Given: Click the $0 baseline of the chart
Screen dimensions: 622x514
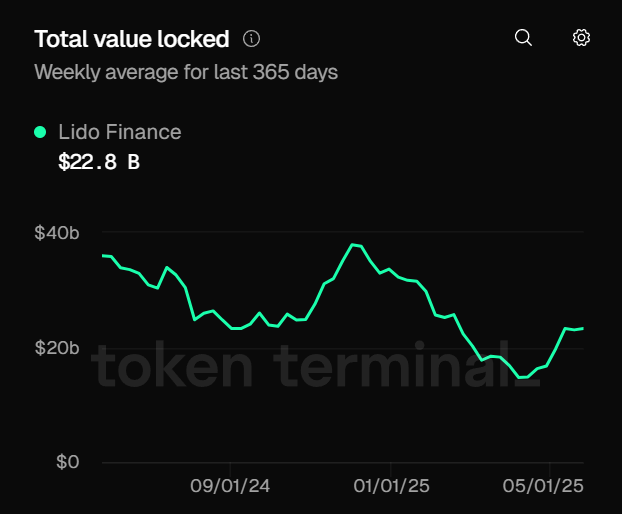Looking at the screenshot, I should [340, 462].
